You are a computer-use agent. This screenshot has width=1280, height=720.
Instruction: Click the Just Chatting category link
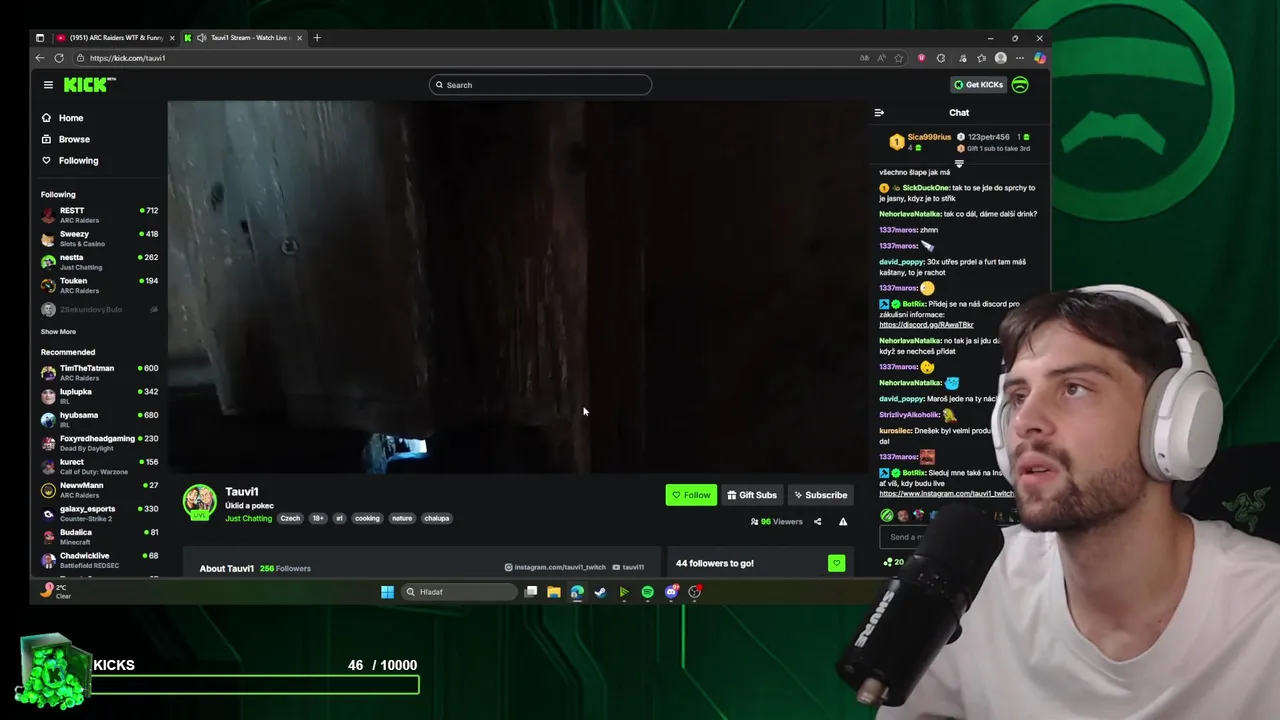click(248, 519)
